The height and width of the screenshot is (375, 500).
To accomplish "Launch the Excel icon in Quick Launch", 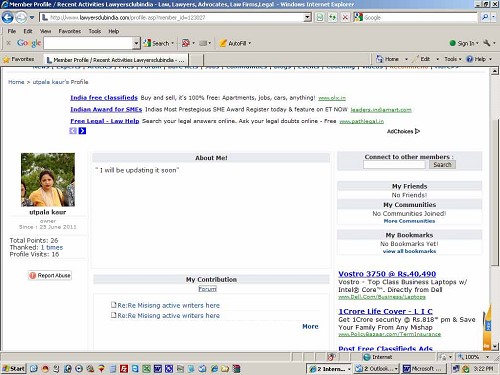I will click(146, 369).
